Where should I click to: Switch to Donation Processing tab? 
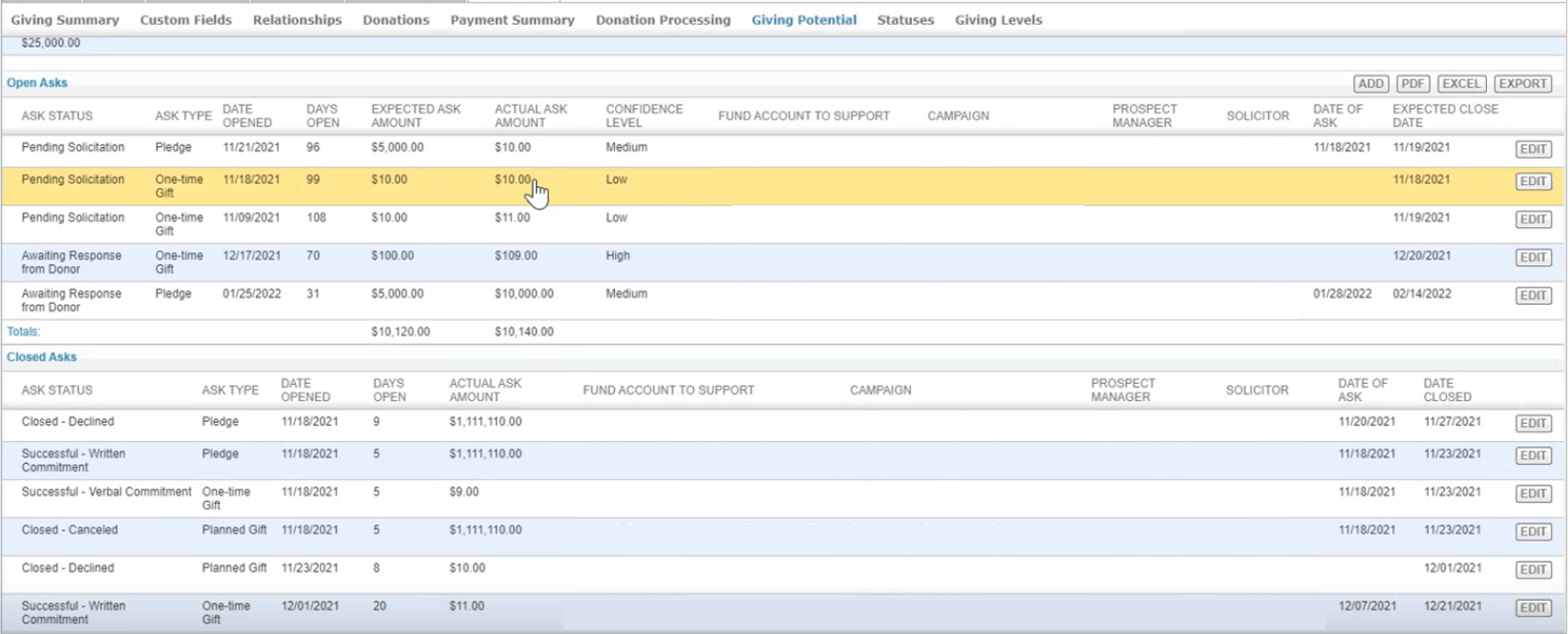(x=663, y=20)
